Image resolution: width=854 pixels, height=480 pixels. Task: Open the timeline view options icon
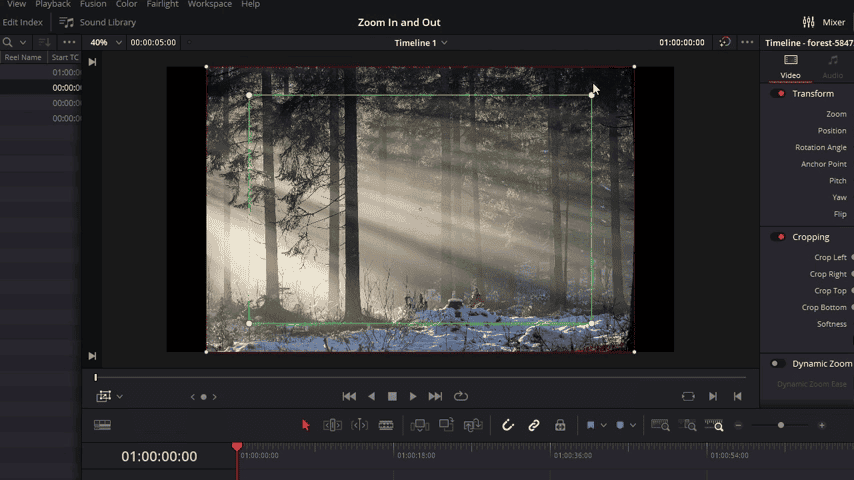(102, 425)
